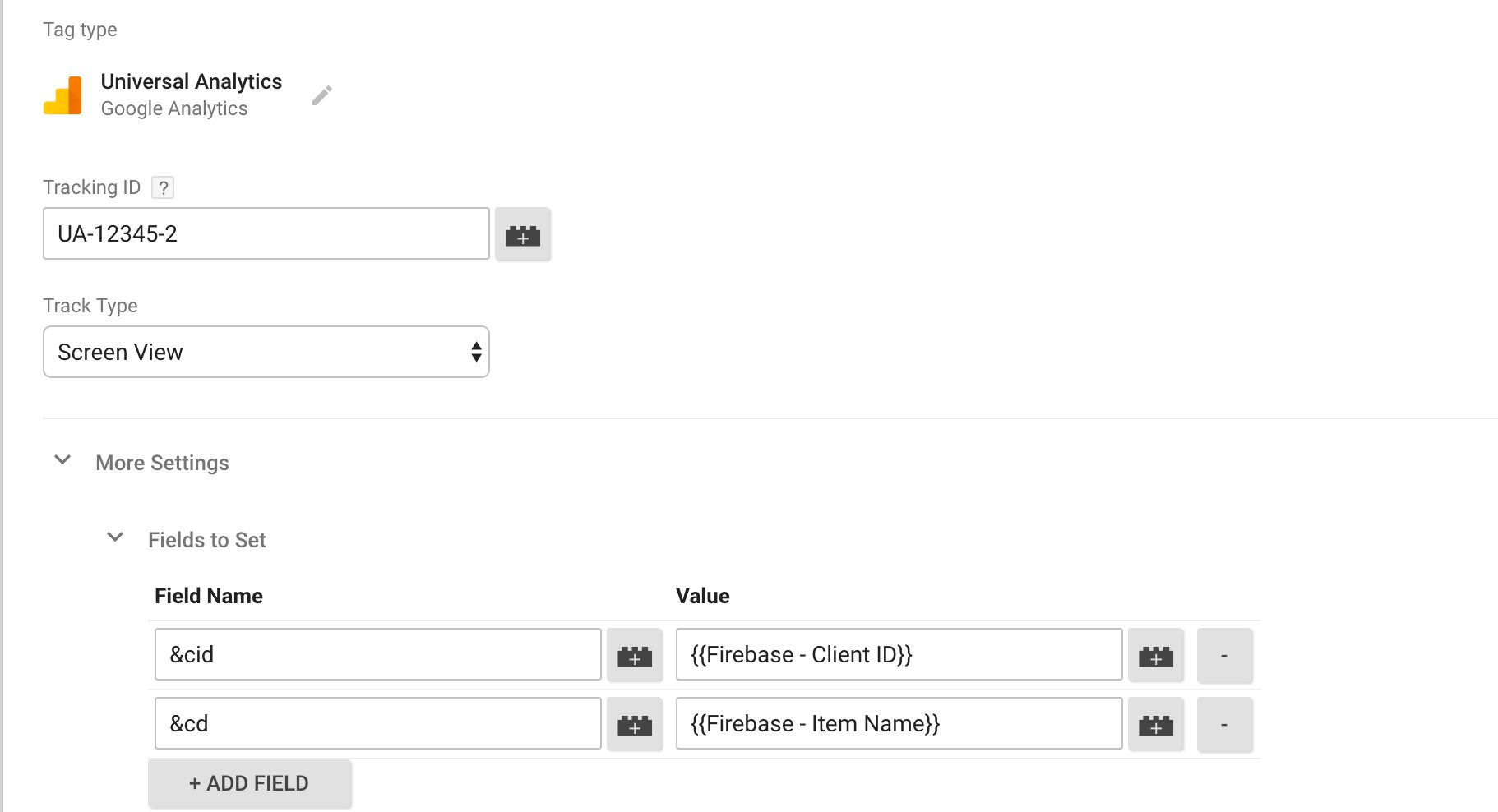Click the Tag type label

coord(80,30)
